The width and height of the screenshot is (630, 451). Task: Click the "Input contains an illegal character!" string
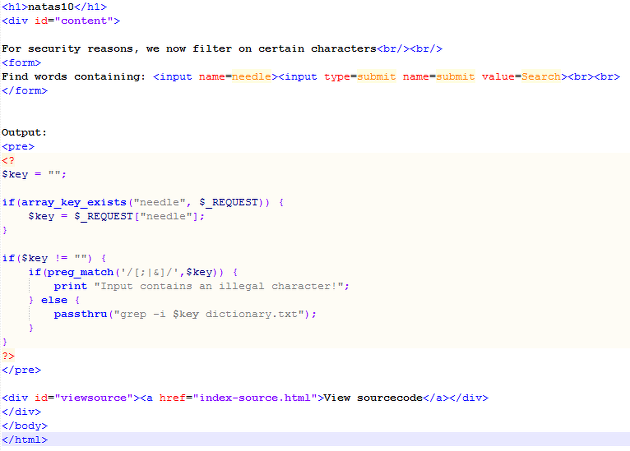point(219,286)
